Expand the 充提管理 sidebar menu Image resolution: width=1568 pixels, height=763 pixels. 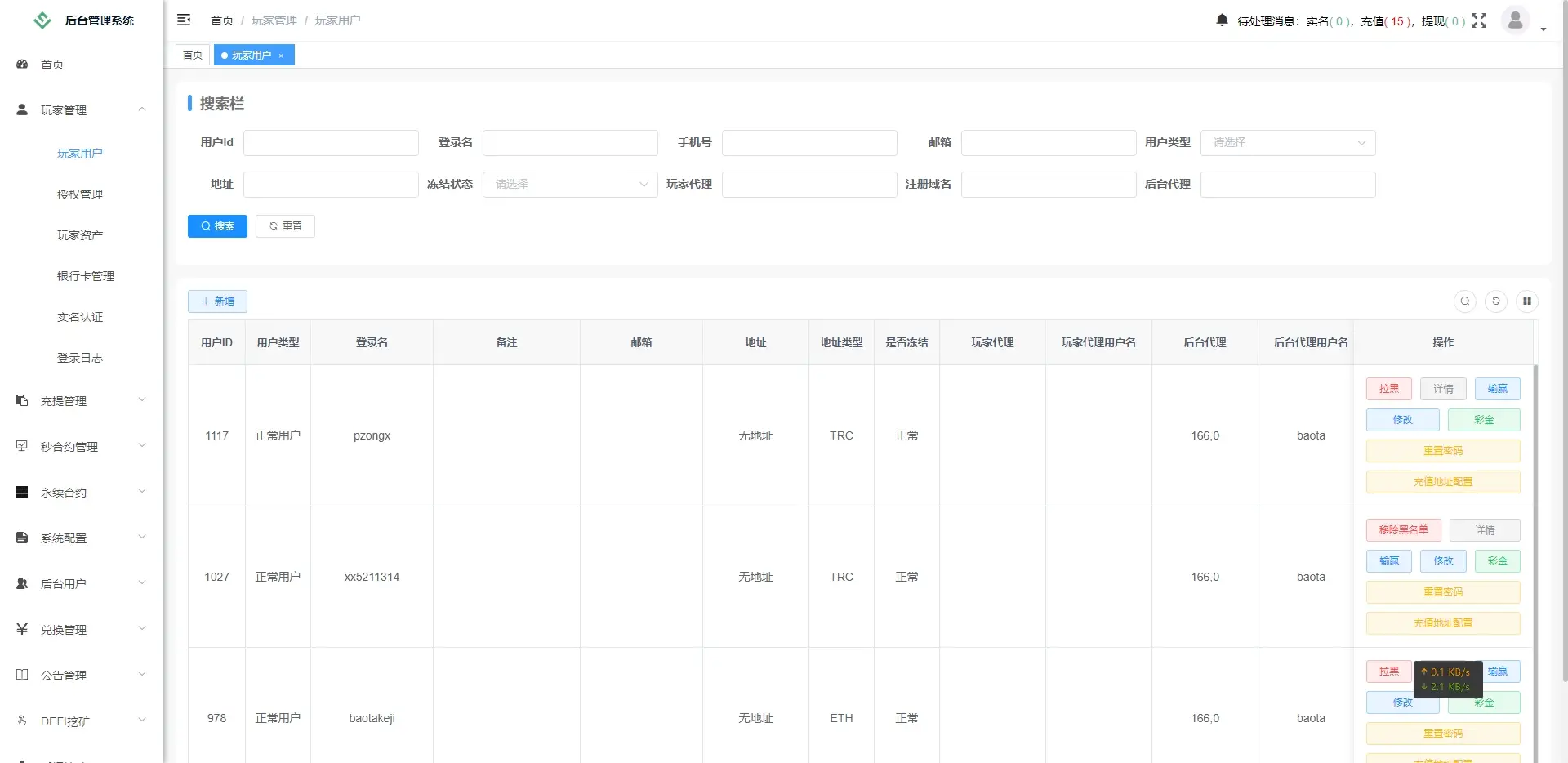pyautogui.click(x=82, y=401)
